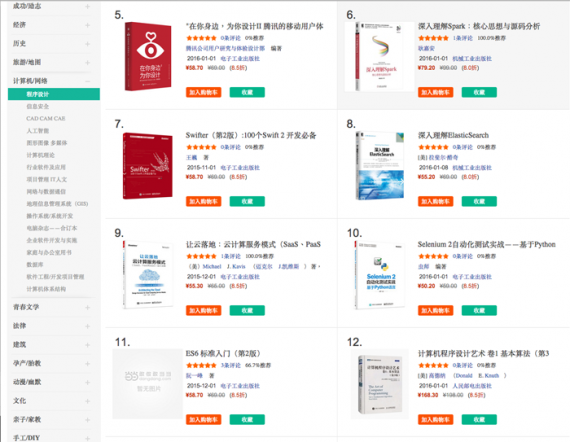The height and width of the screenshot is (442, 570).
Task: Open the 深入理解Spark：核心思想与源码分析 title link
Action: pos(479,26)
